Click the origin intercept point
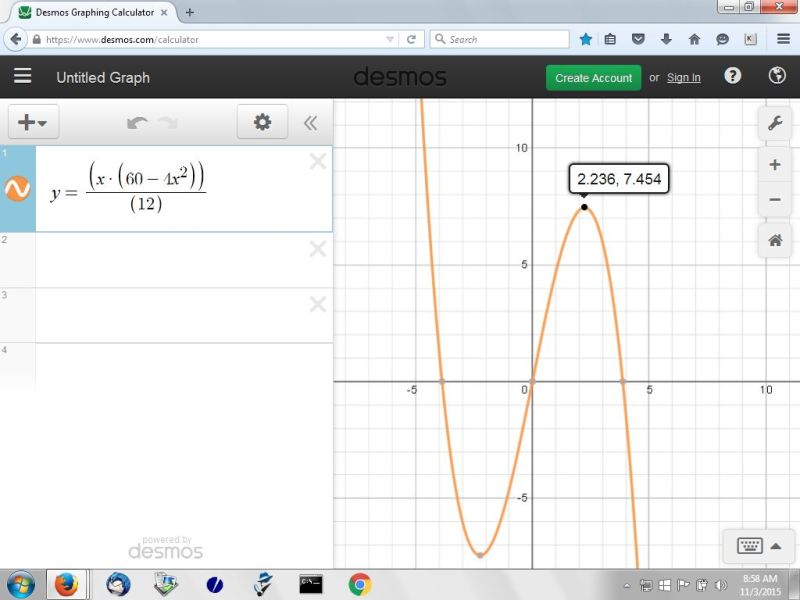 coord(532,381)
